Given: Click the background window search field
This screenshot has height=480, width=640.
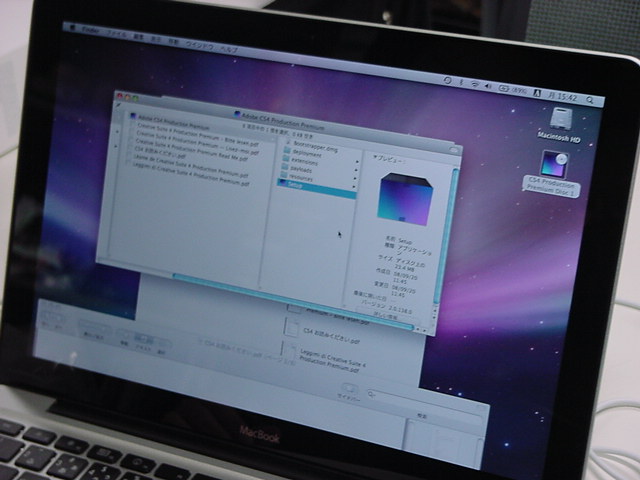Looking at the screenshot, I should [424, 400].
